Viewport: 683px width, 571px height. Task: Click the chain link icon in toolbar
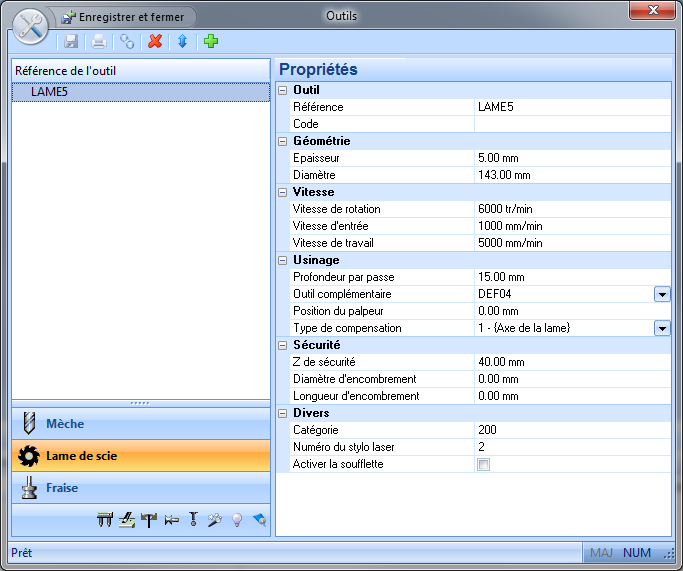coord(127,41)
